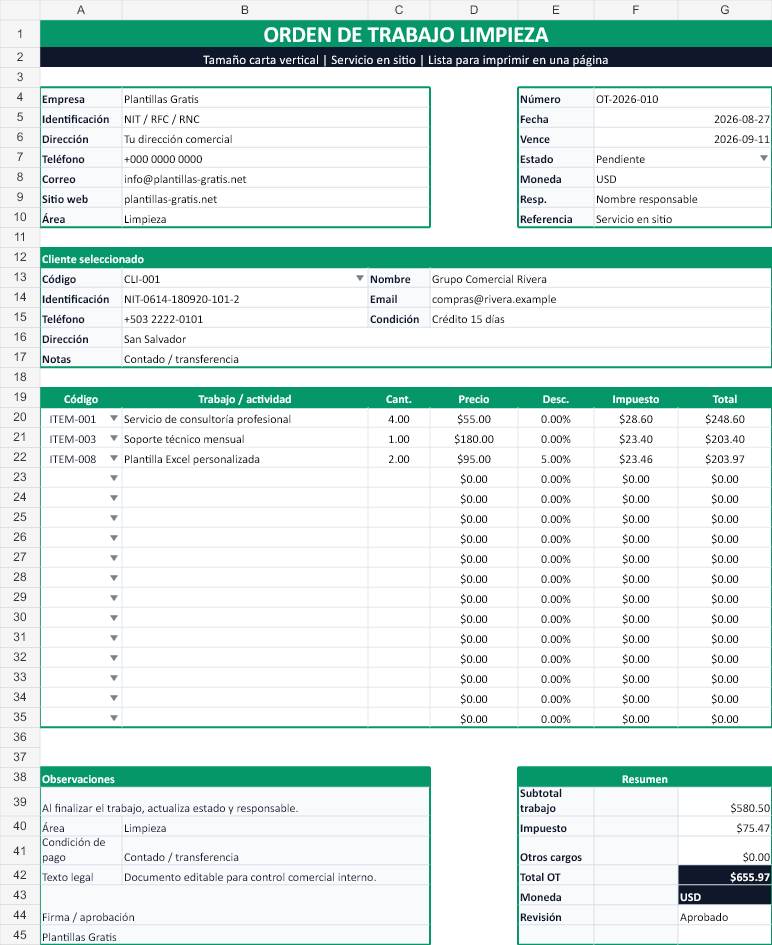The height and width of the screenshot is (945, 772).
Task: Click the plantillas-gratis.net website cell
Action: coord(276,199)
